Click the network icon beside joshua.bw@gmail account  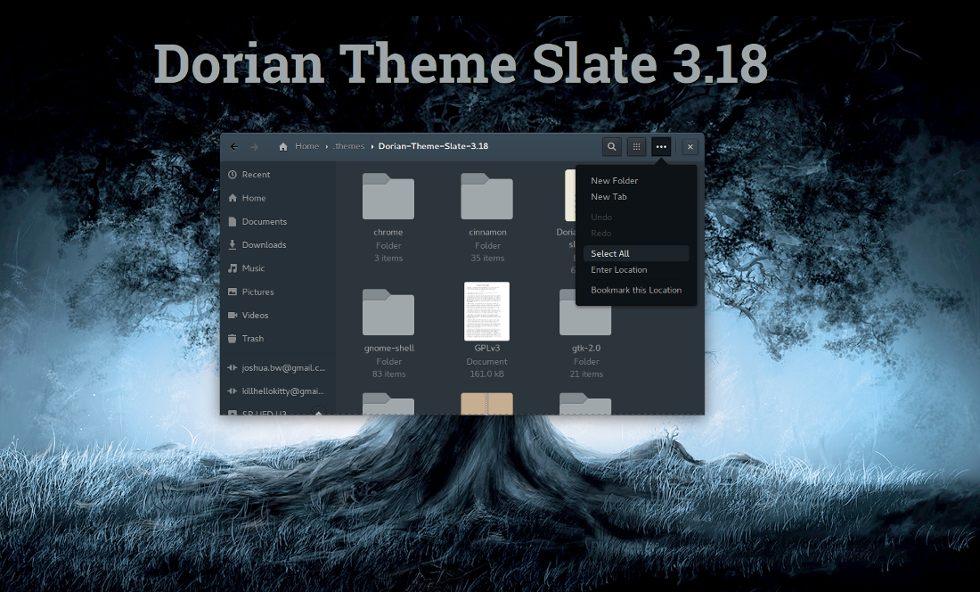pos(232,368)
